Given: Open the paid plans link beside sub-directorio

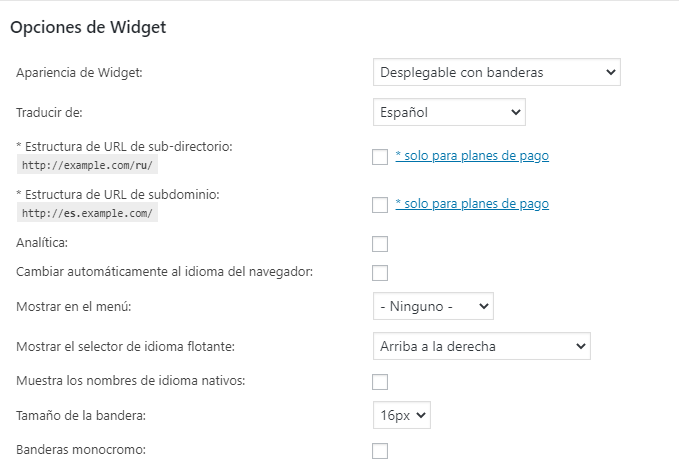Looking at the screenshot, I should pos(472,156).
